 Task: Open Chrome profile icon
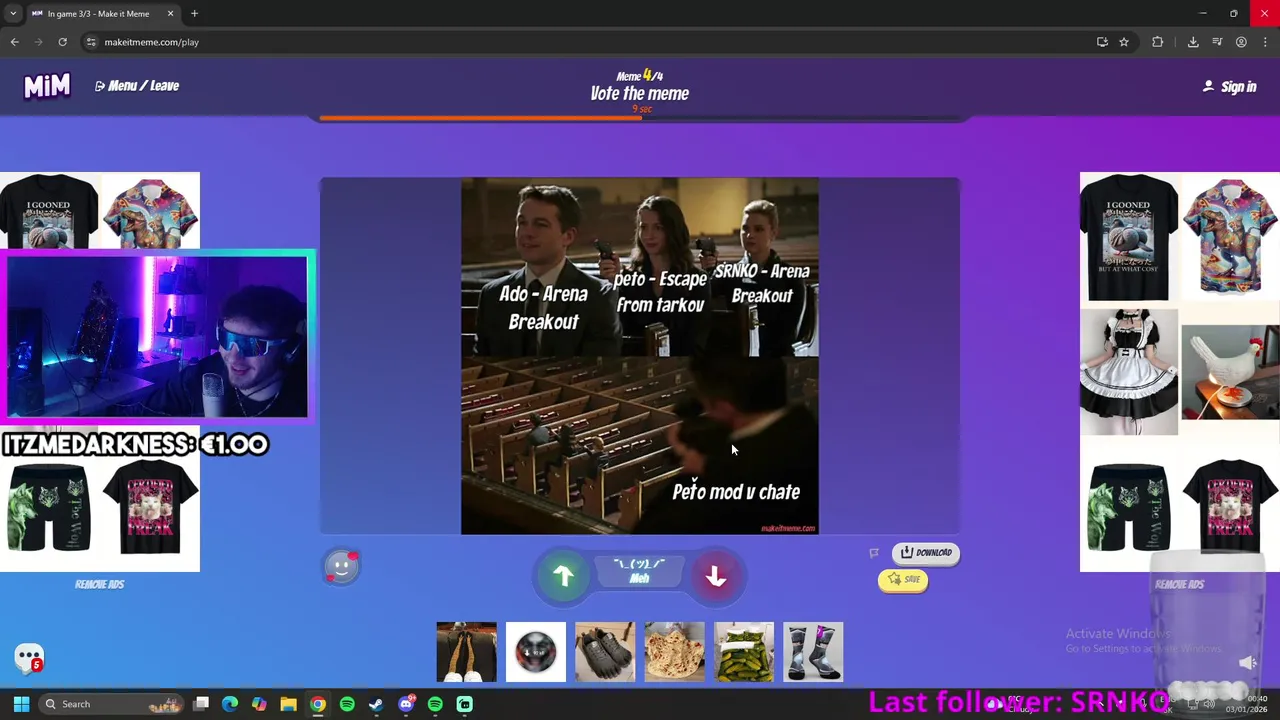tap(1241, 42)
